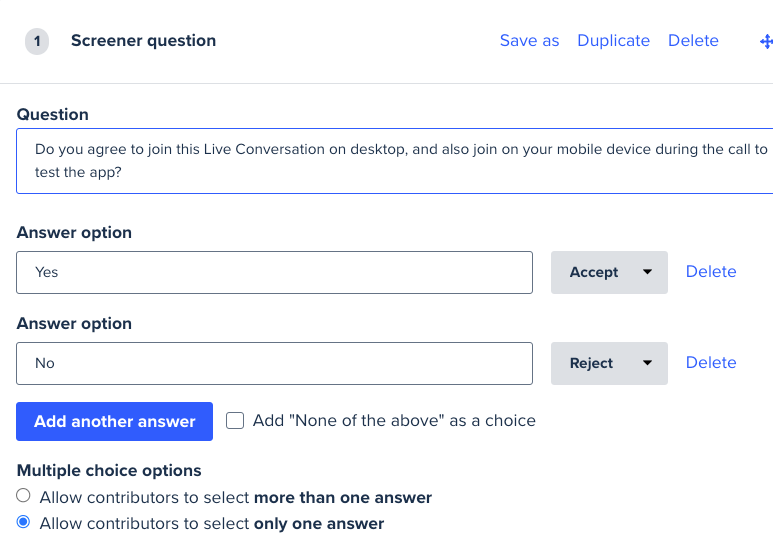The height and width of the screenshot is (544, 773).
Task: Delete the "Yes" answer option
Action: click(711, 272)
